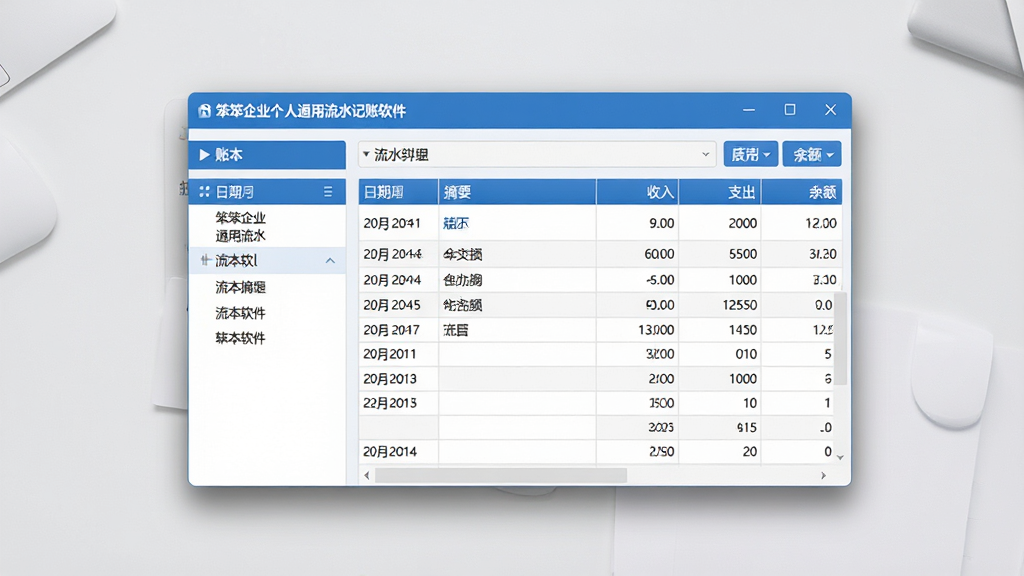The height and width of the screenshot is (576, 1024).
Task: Open the 流水 combo box dropdown arrow
Action: coord(705,155)
